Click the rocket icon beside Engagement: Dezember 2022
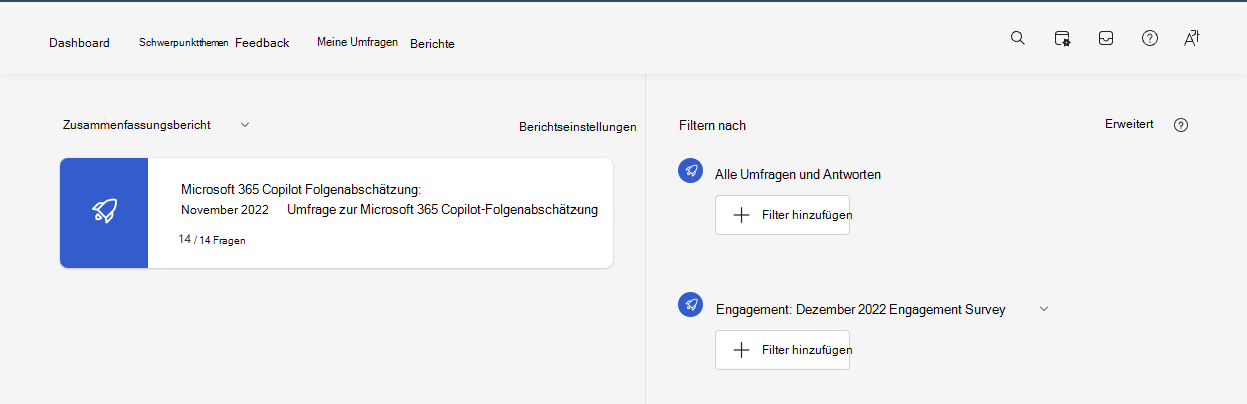1247x404 pixels. (x=690, y=305)
